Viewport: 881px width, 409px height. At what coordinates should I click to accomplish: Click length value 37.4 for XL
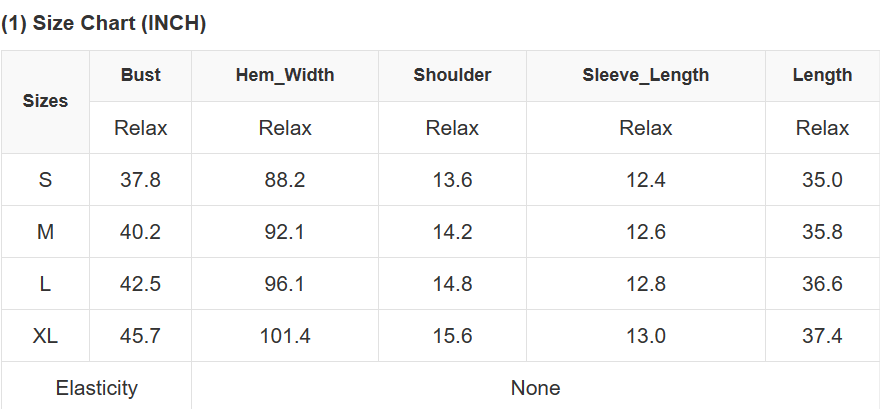click(822, 336)
